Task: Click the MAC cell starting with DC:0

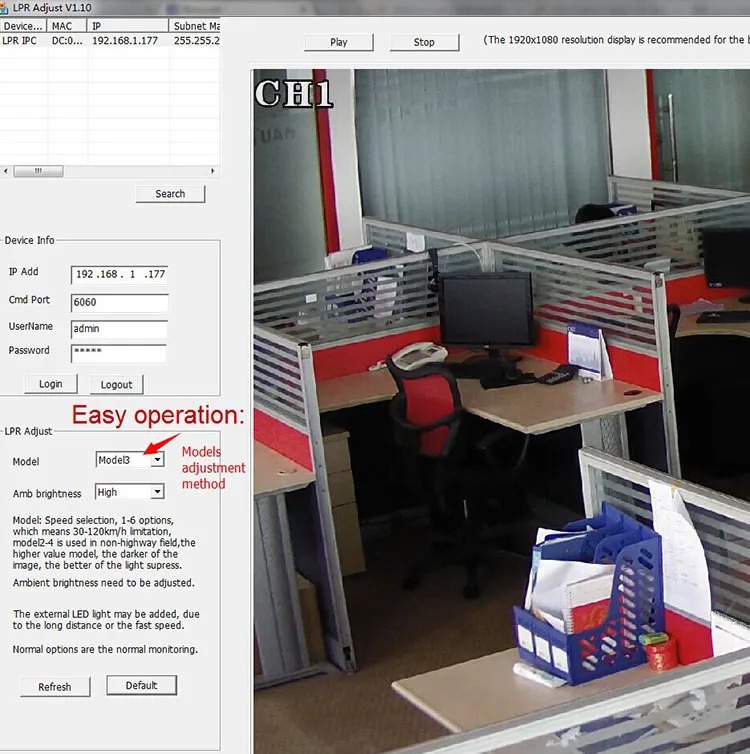Action: tap(67, 41)
